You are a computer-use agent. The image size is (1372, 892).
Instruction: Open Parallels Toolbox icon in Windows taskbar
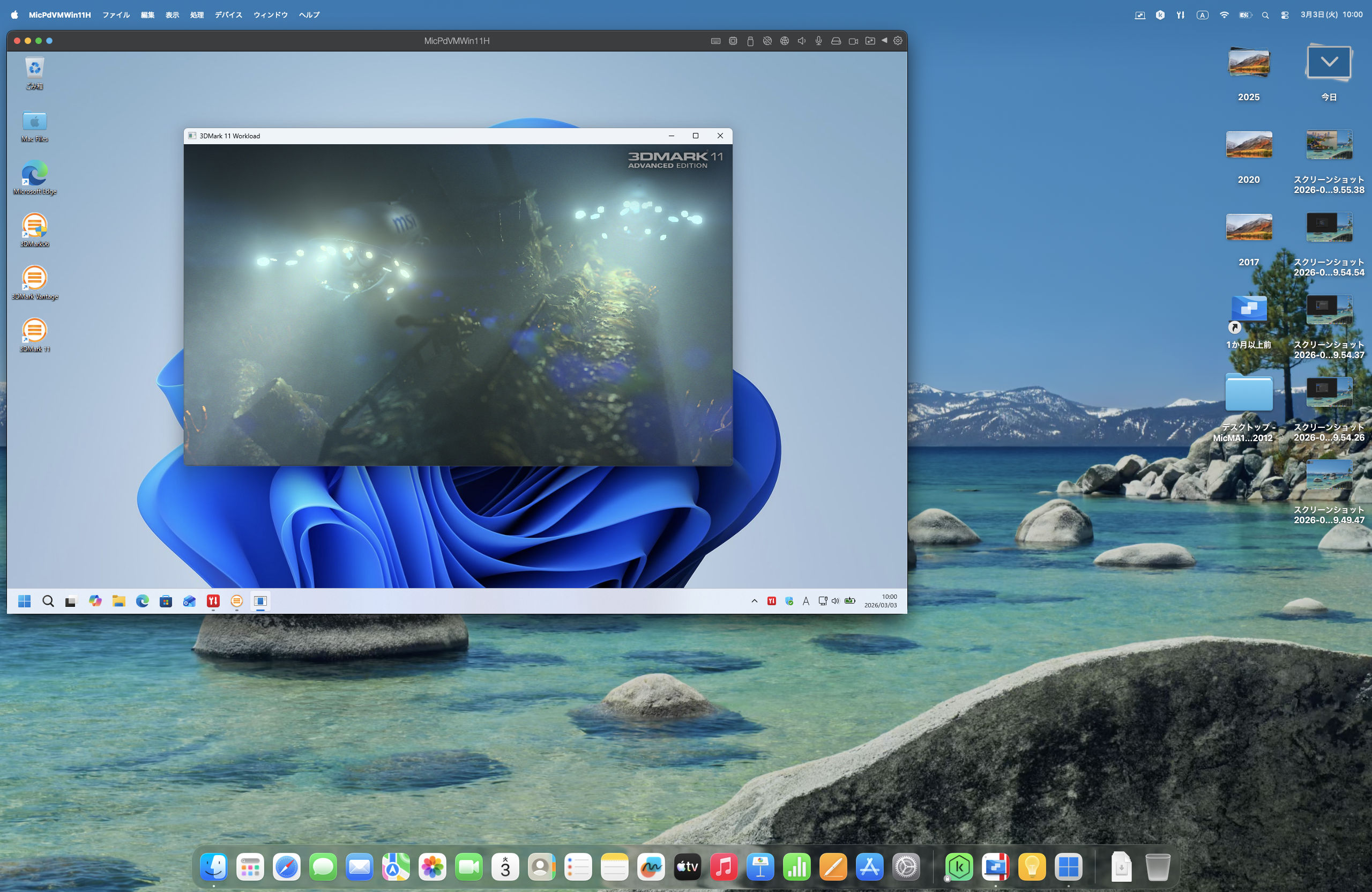pos(213,601)
